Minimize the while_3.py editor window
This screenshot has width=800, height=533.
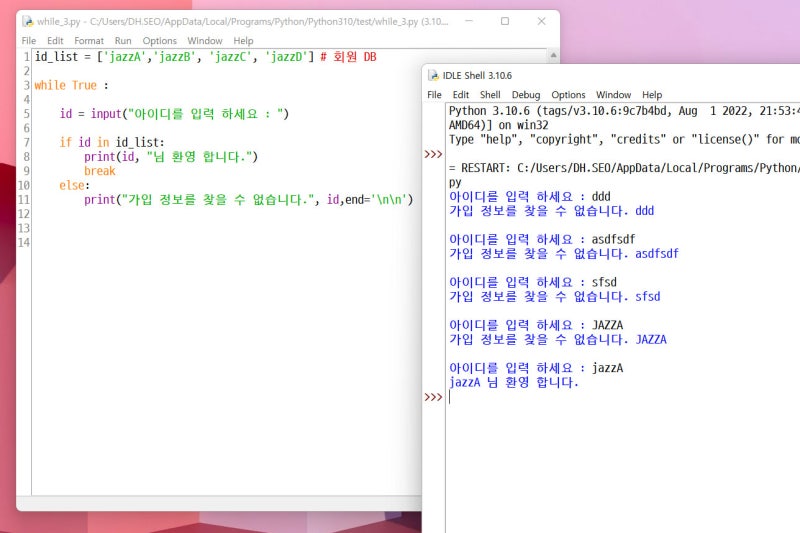click(469, 21)
